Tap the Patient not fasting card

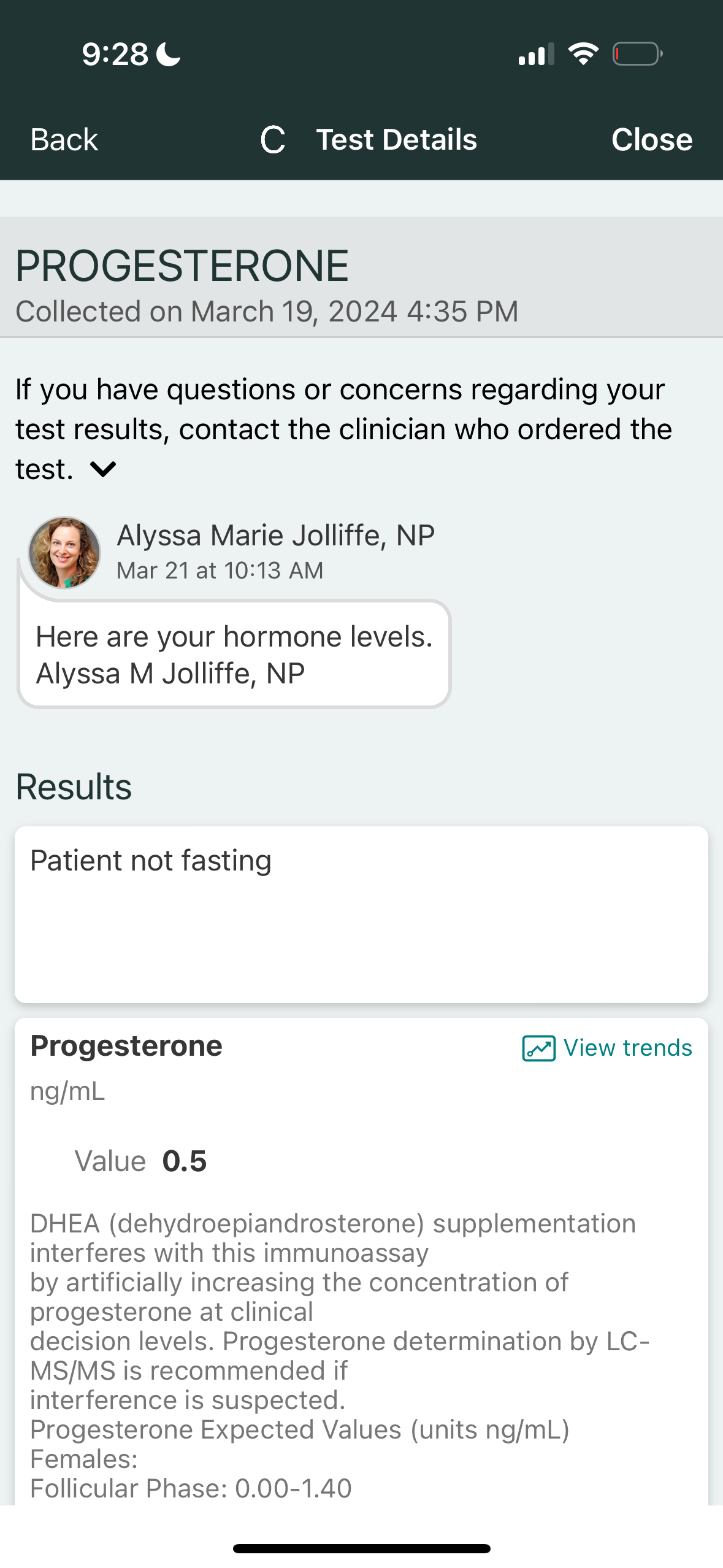(361, 914)
